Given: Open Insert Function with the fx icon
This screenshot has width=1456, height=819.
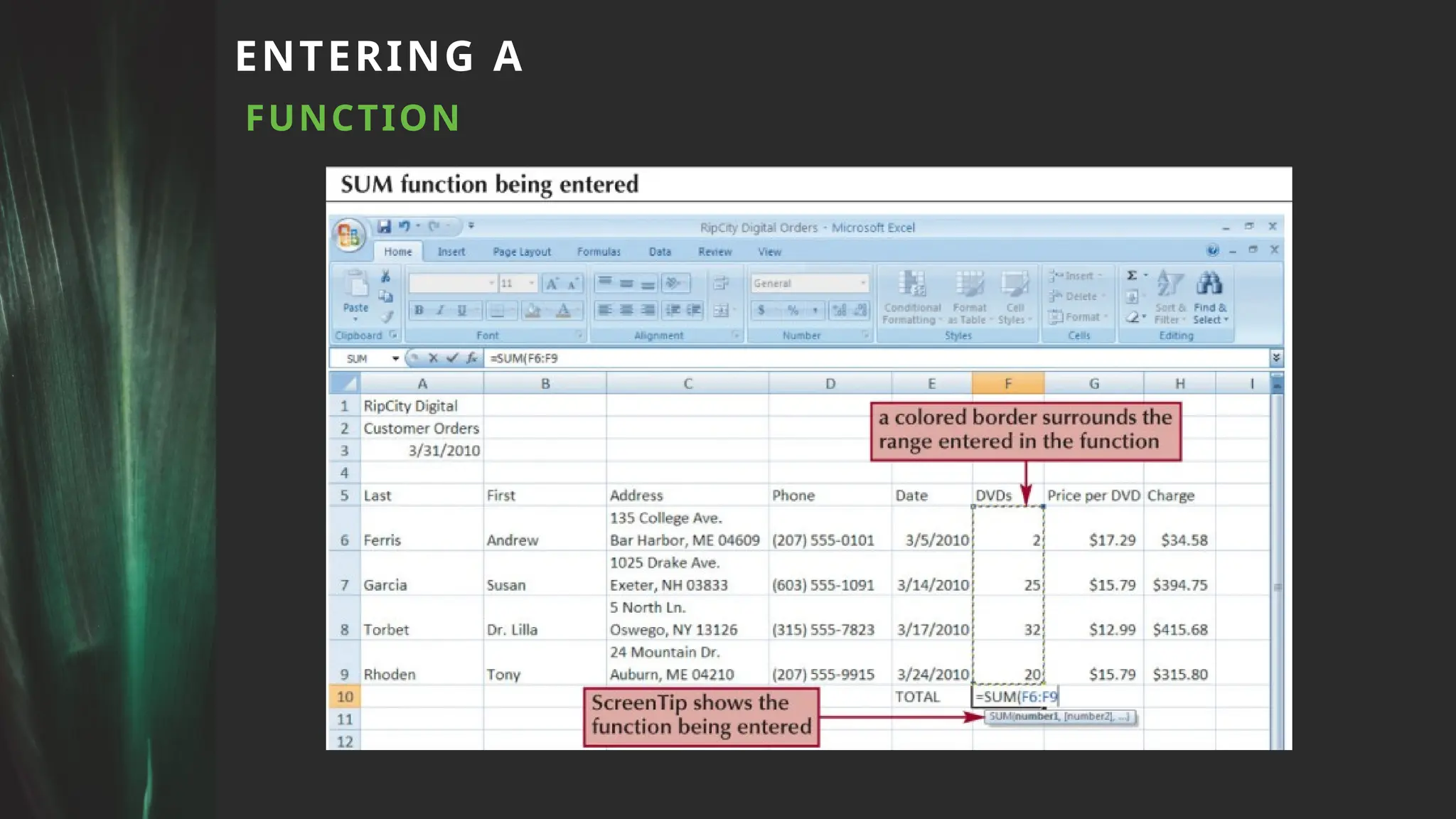Looking at the screenshot, I should pyautogui.click(x=471, y=358).
